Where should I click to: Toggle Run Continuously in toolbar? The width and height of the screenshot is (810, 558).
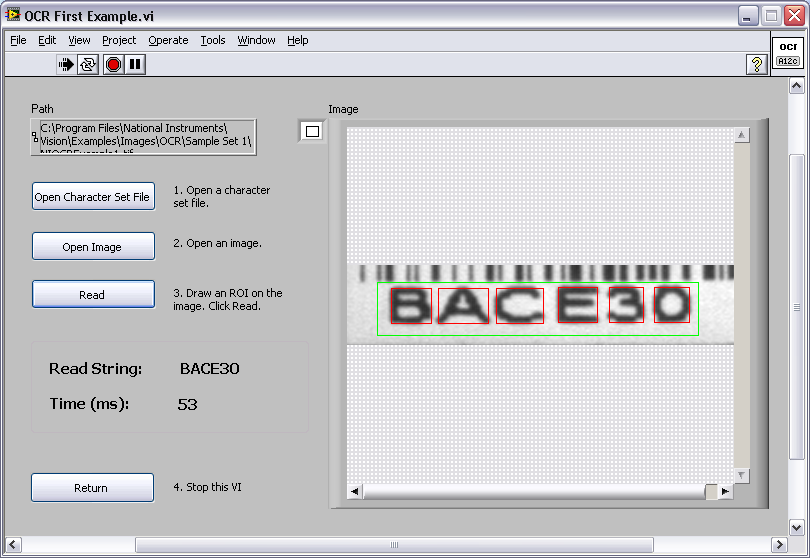88,64
